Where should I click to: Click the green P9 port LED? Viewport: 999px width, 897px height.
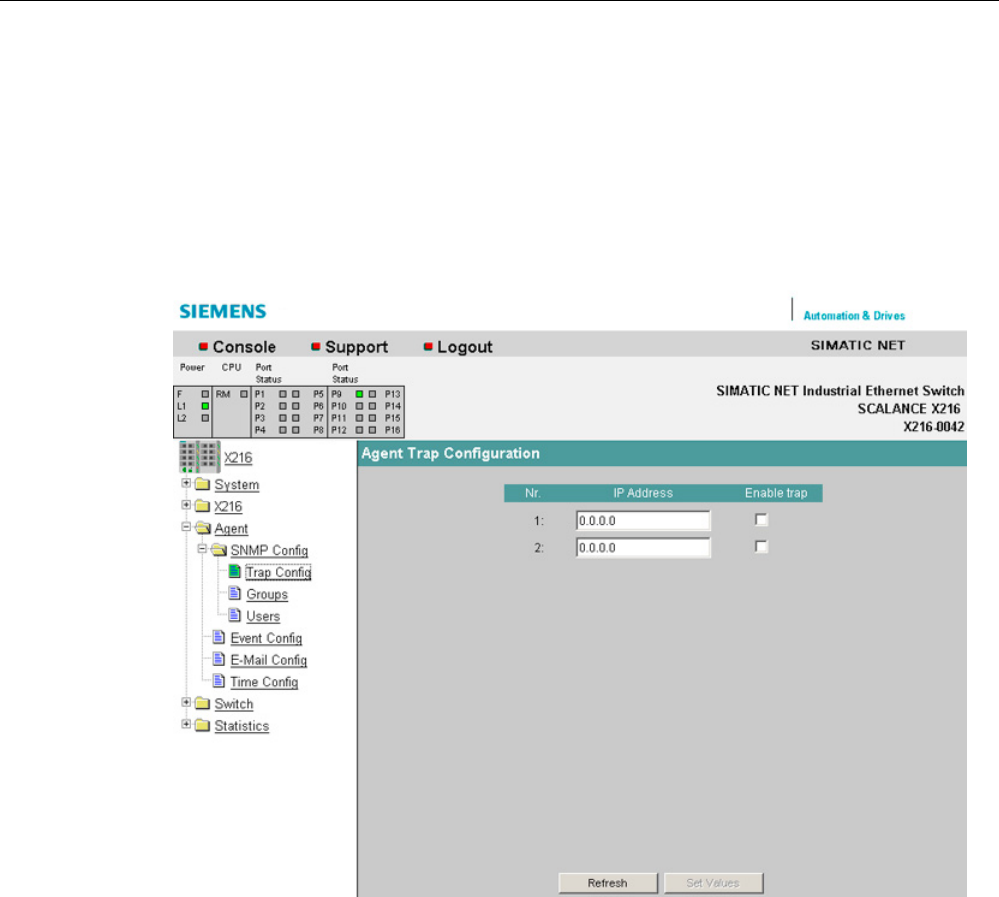point(359,394)
